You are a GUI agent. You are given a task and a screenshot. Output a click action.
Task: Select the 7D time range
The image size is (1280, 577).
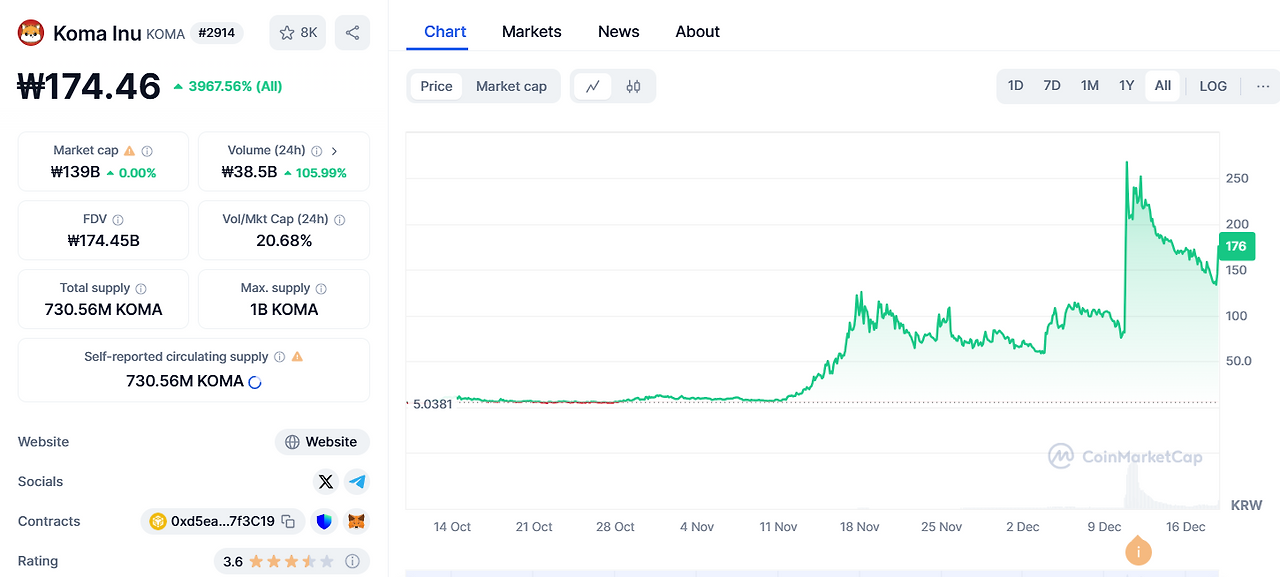[1052, 86]
